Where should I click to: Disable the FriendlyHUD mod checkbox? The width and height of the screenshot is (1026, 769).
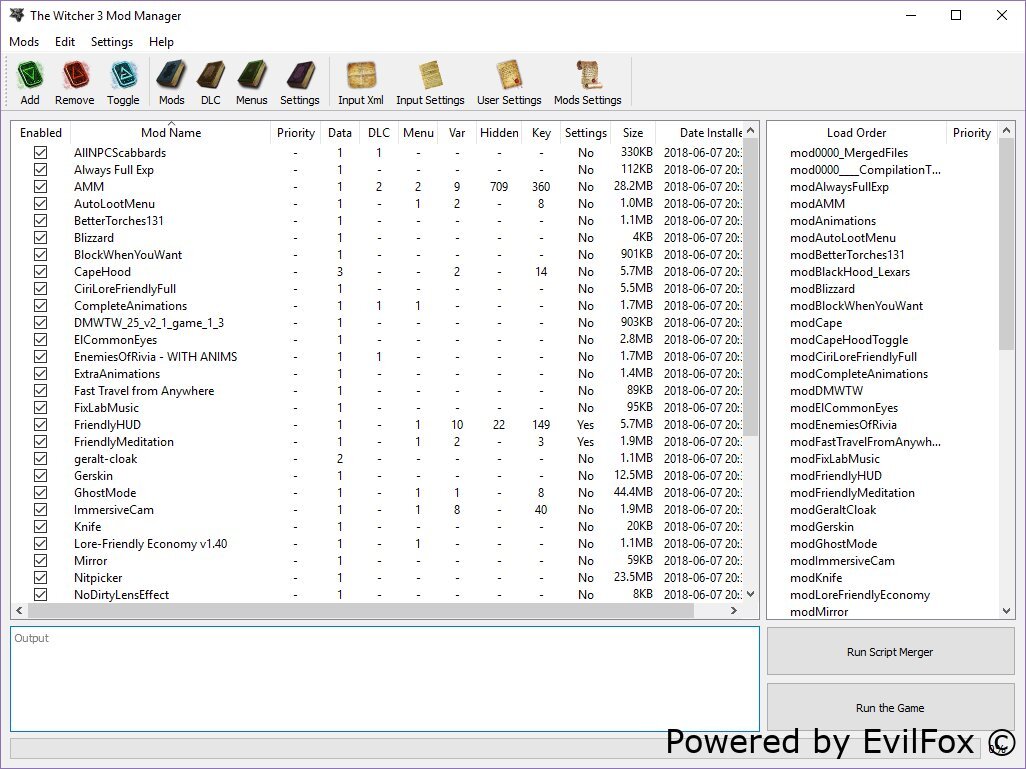[41, 425]
